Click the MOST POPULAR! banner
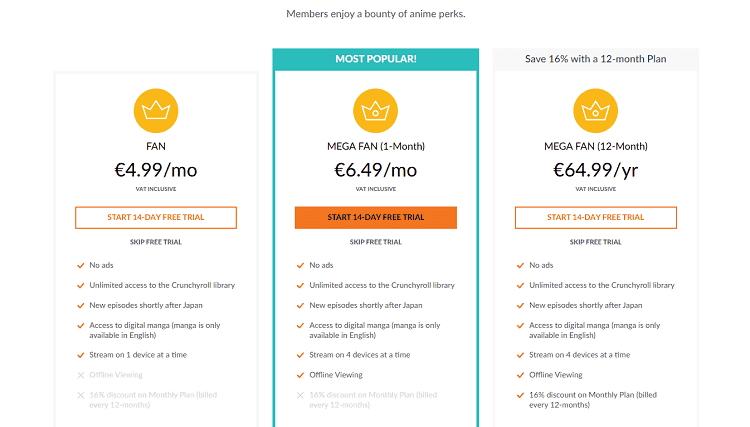This screenshot has height=427, width=750. (376, 59)
